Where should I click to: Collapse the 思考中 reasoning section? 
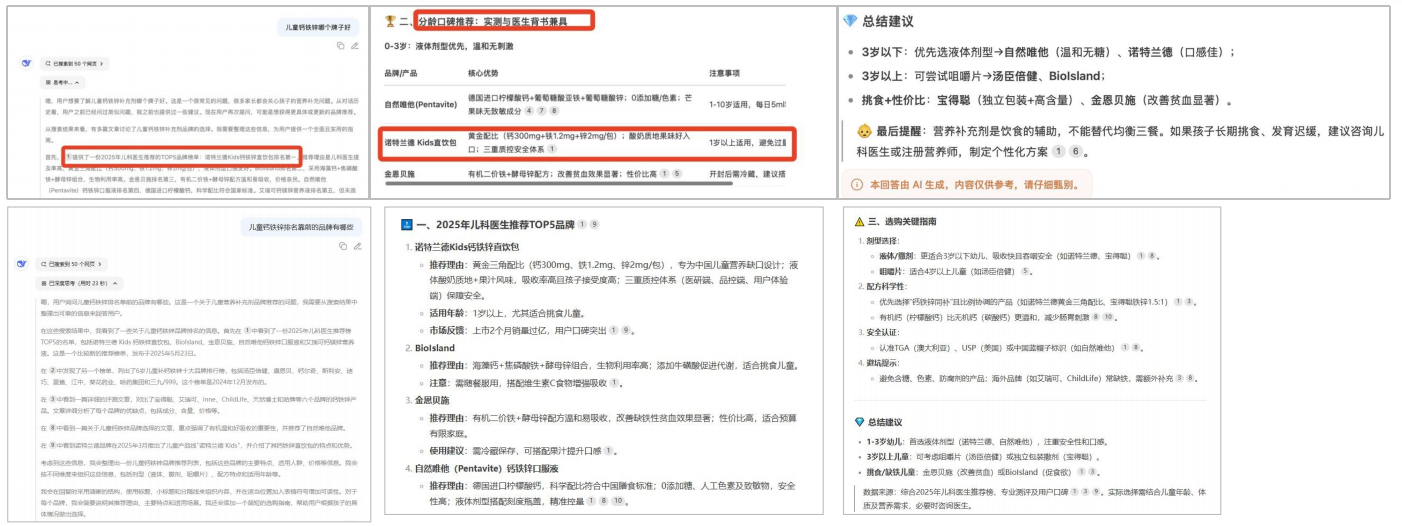[64, 82]
